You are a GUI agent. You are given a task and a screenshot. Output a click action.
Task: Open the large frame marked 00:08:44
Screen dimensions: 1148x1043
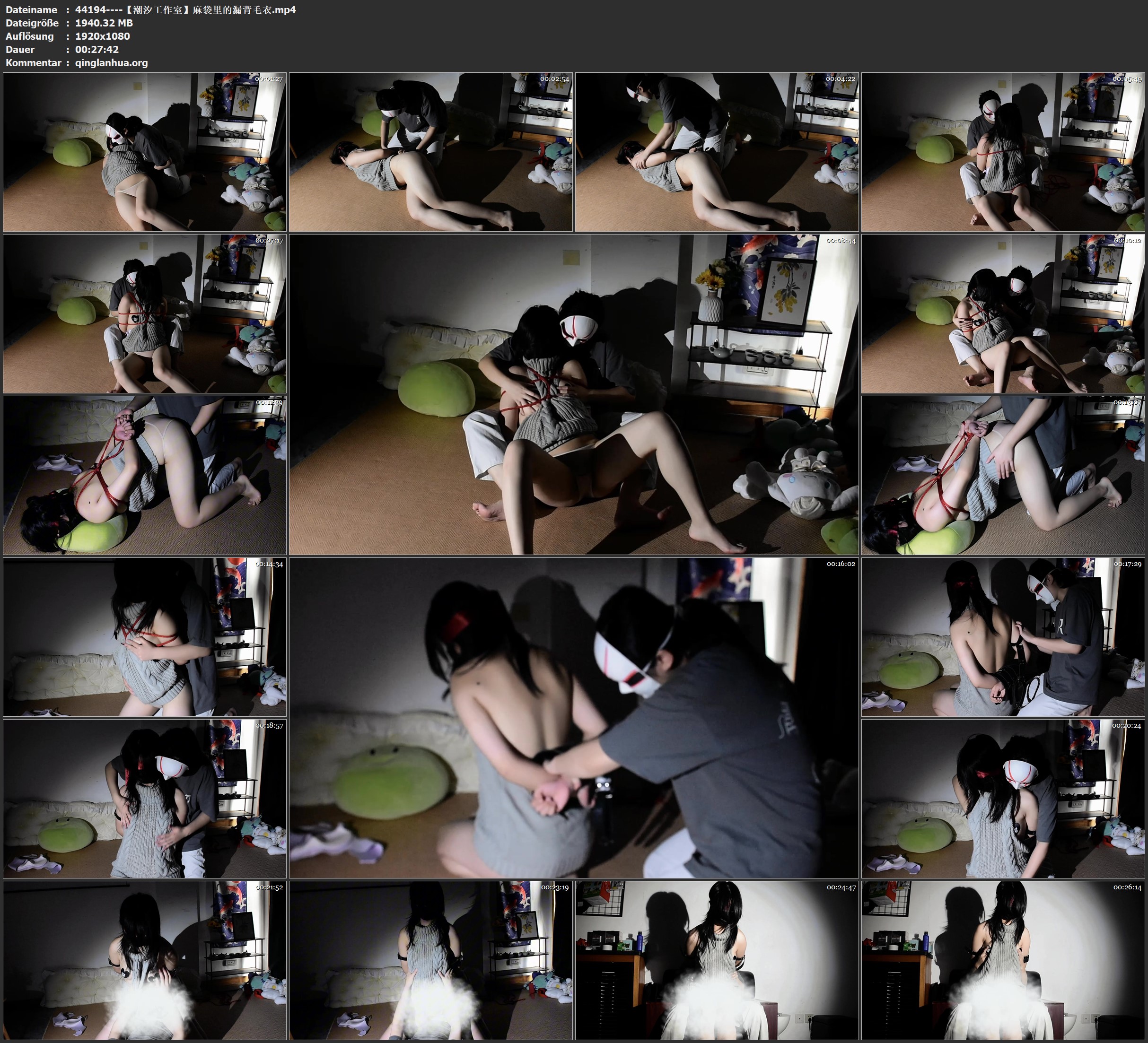pos(573,394)
